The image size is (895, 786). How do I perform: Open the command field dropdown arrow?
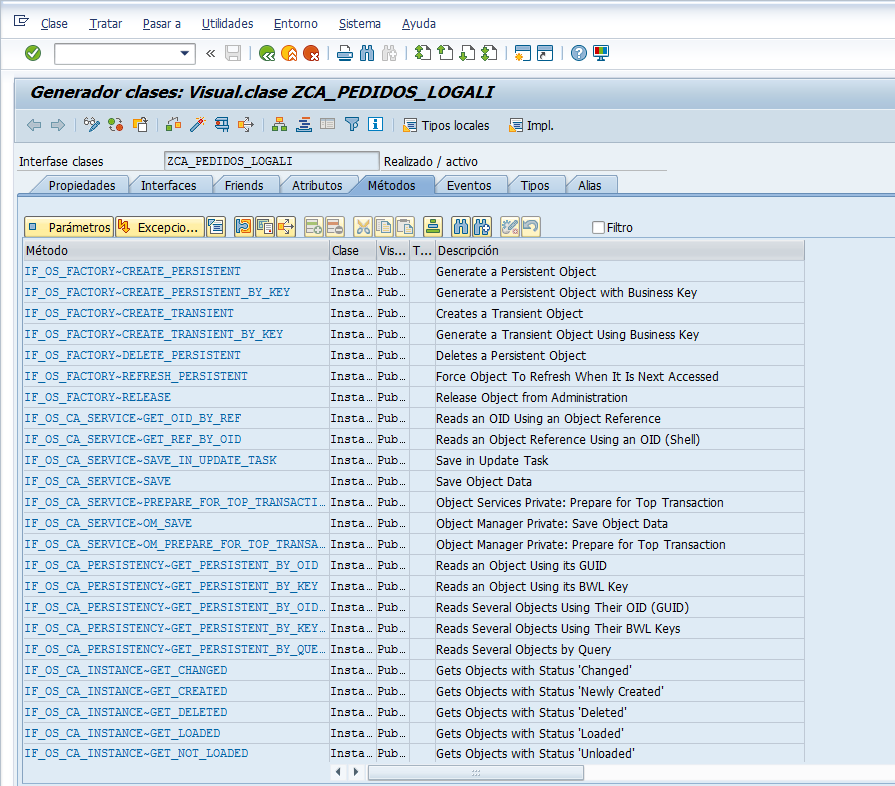184,53
